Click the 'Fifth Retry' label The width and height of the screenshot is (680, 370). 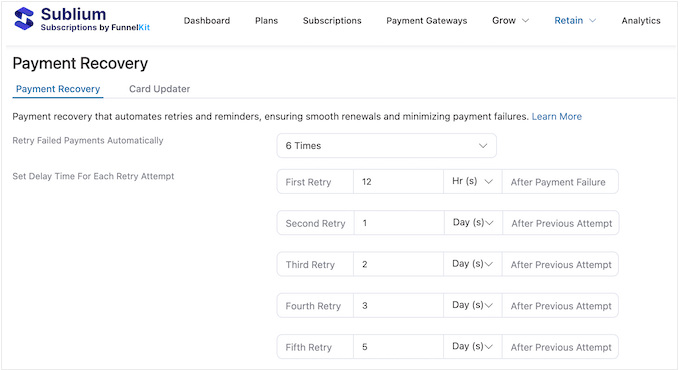(x=308, y=347)
